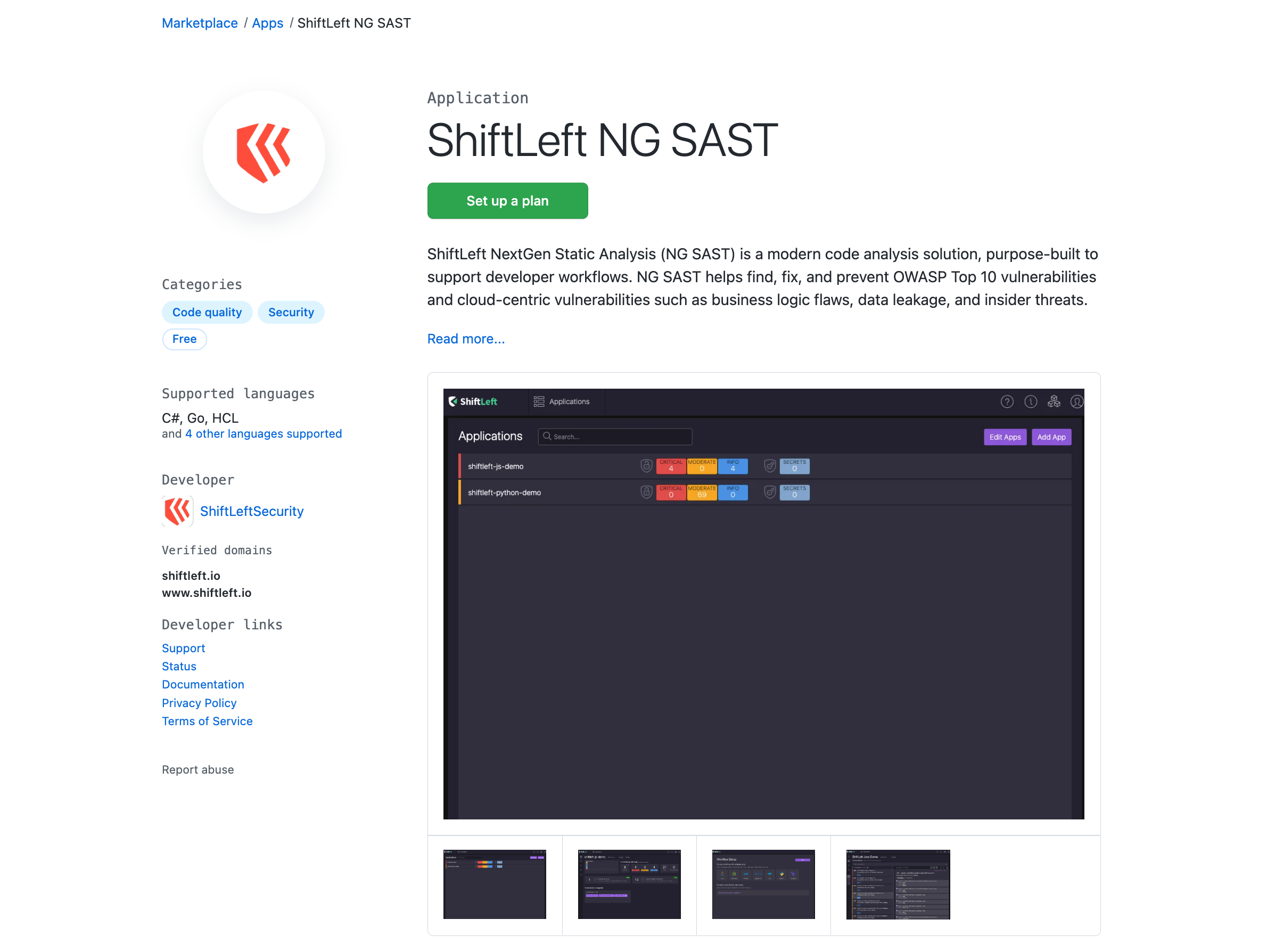Screen dimensions: 1267x952
Task: Click CRITICAL 0 badge for python-demo
Action: point(671,493)
